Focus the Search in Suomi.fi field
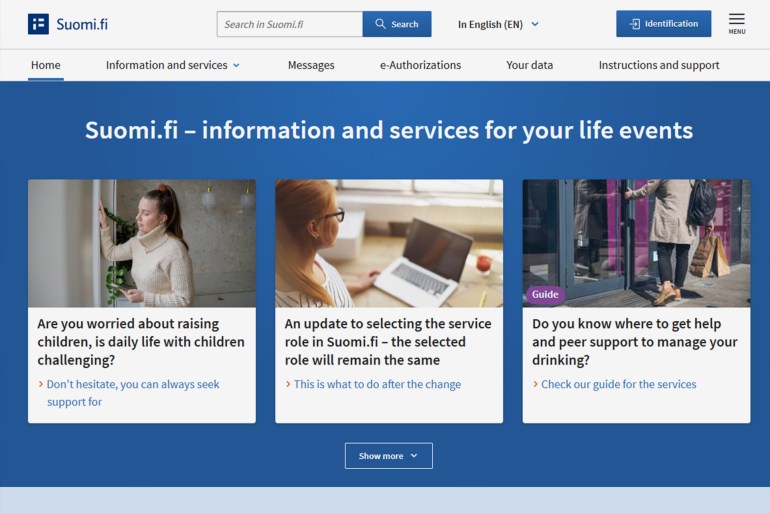The width and height of the screenshot is (770, 513). (x=290, y=24)
